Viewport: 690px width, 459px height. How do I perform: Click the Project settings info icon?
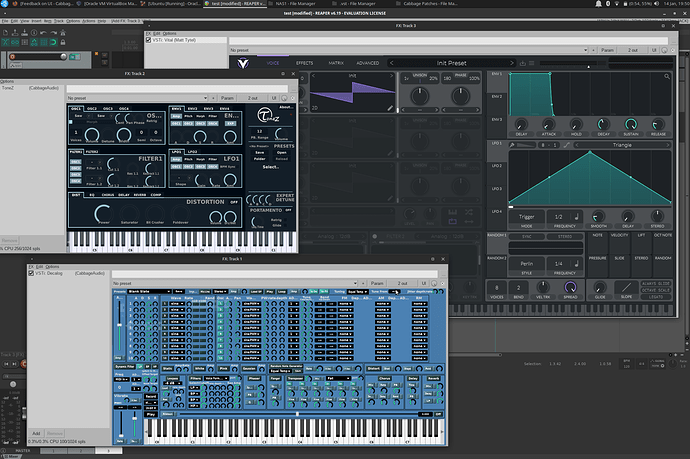pyautogui.click(x=34, y=33)
